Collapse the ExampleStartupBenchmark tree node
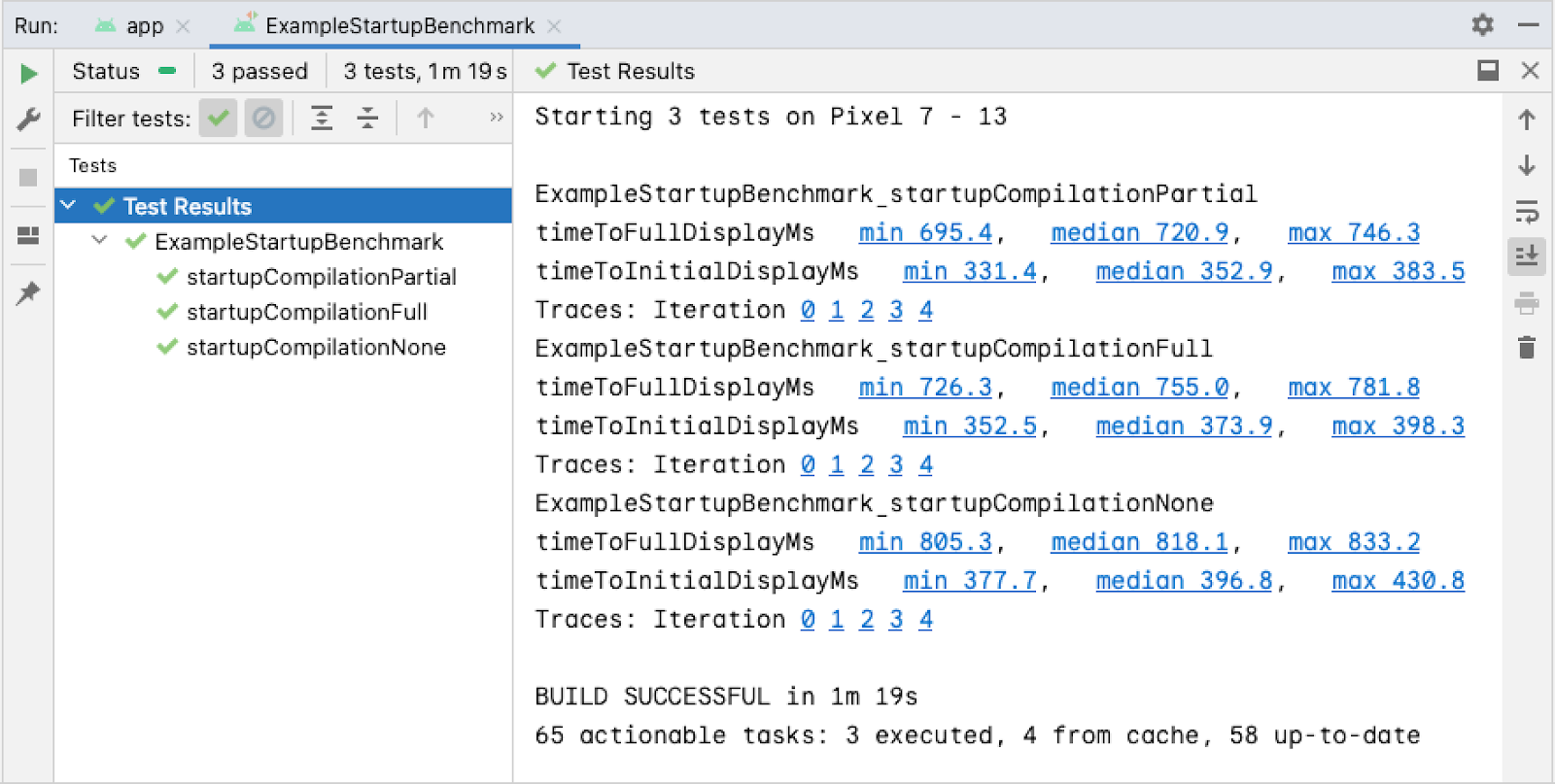 pos(99,241)
